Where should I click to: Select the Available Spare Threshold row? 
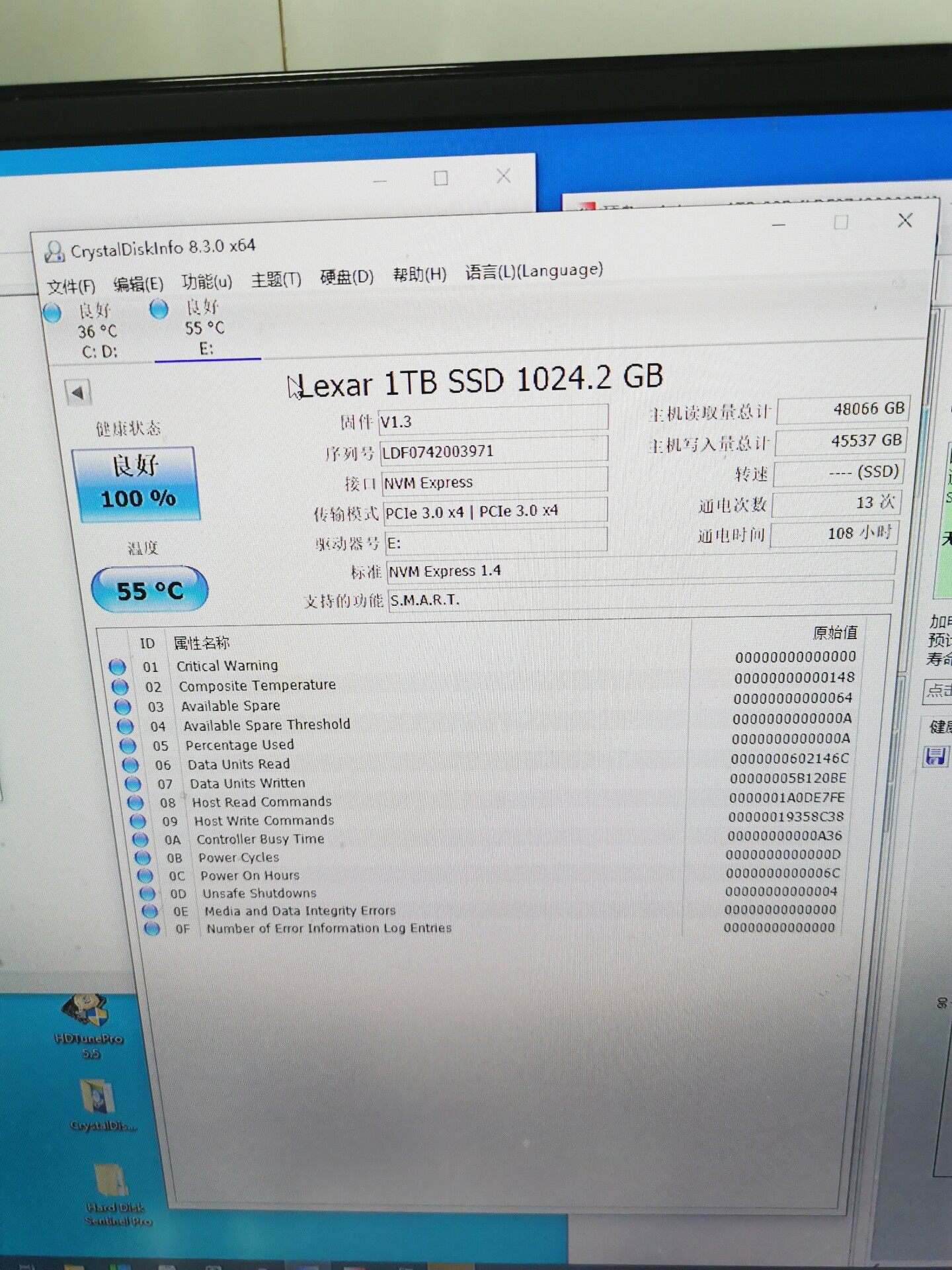coord(484,722)
